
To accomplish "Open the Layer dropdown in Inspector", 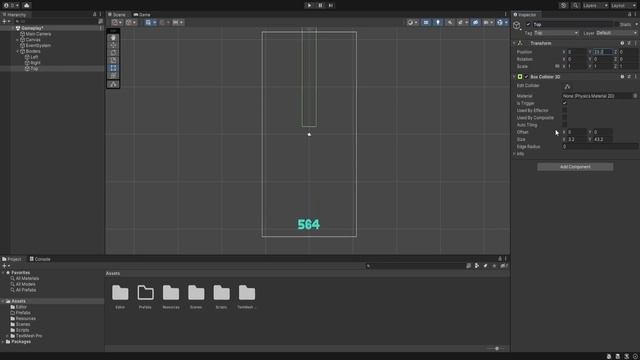I will pos(616,33).
